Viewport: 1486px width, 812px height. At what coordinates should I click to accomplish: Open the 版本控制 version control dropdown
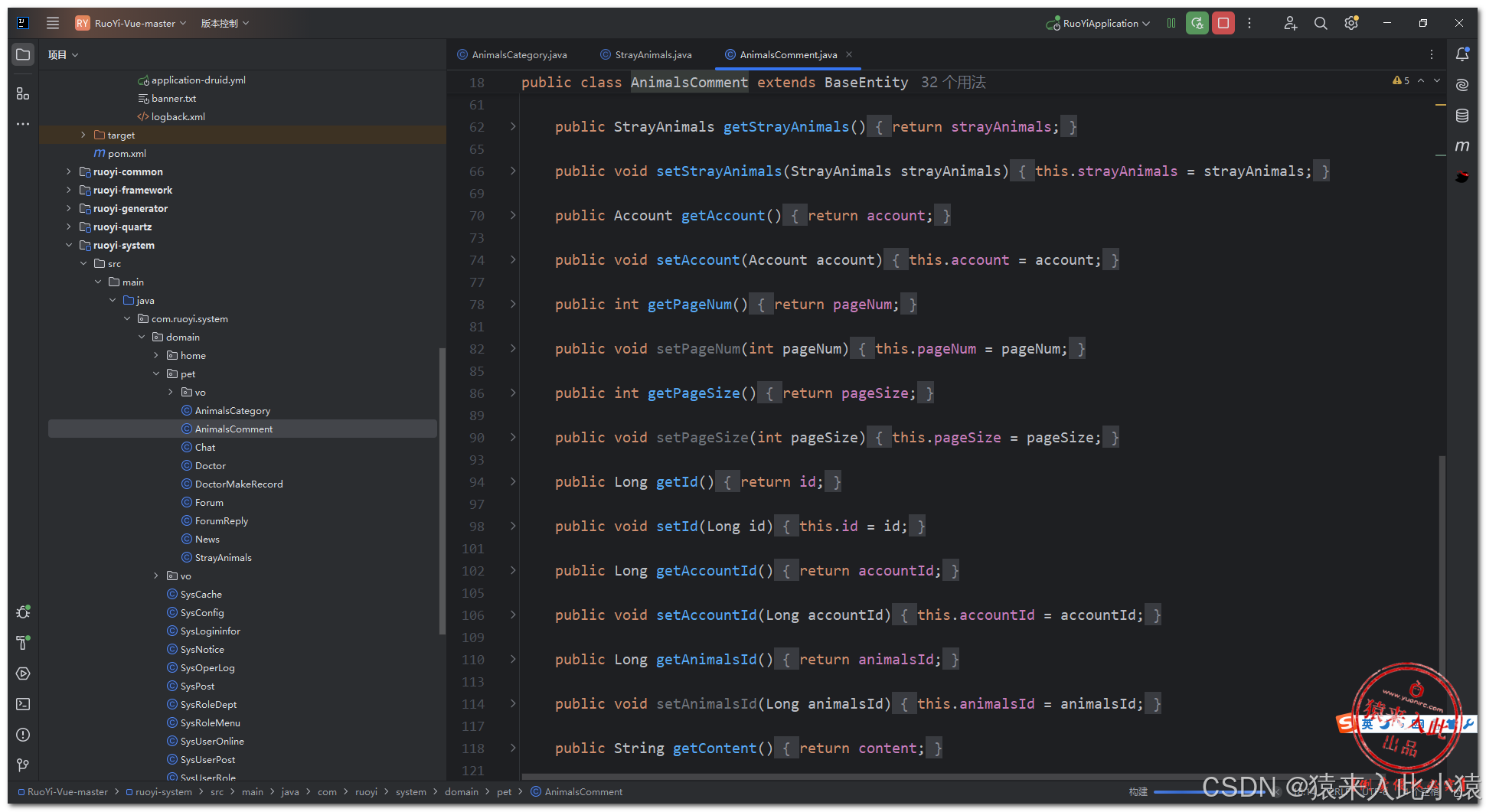coord(225,23)
